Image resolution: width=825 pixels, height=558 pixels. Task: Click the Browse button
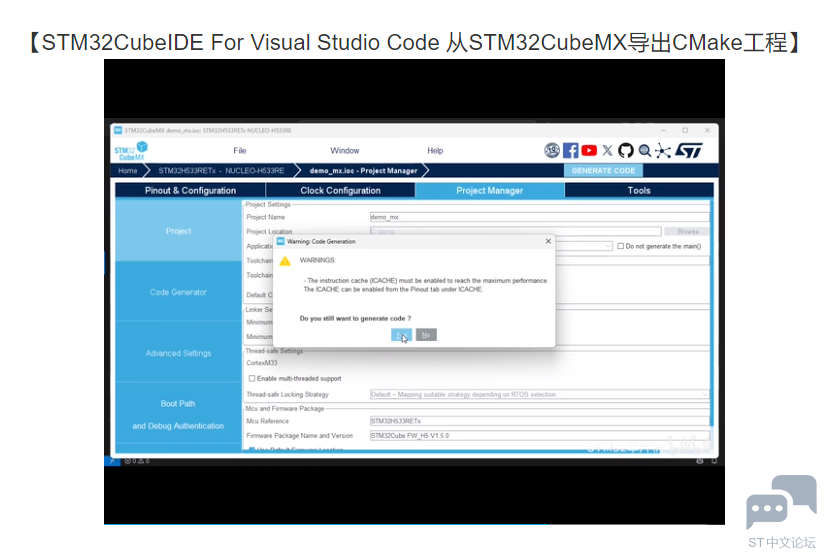click(688, 231)
